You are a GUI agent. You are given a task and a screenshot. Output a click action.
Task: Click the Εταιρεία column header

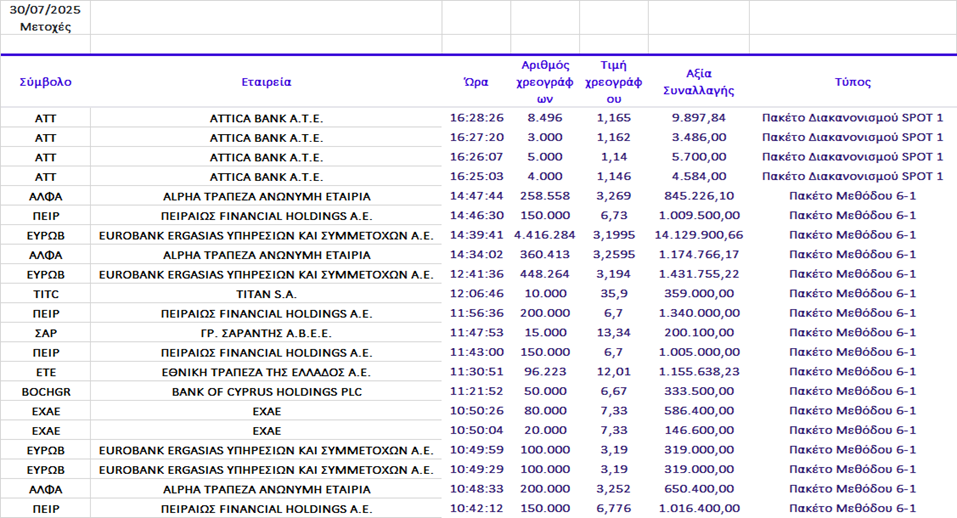point(266,82)
